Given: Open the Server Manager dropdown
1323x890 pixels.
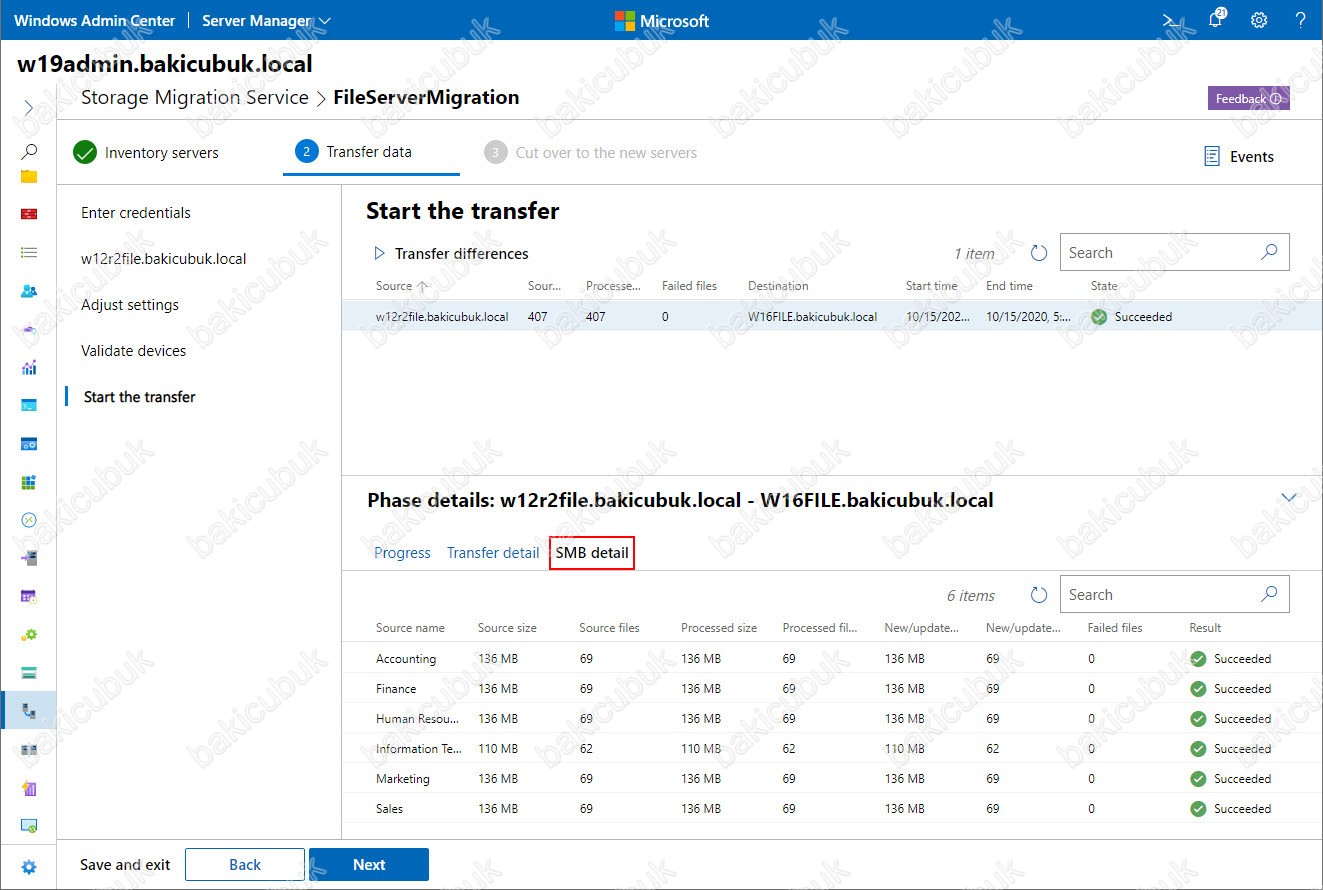Looking at the screenshot, I should point(266,20).
